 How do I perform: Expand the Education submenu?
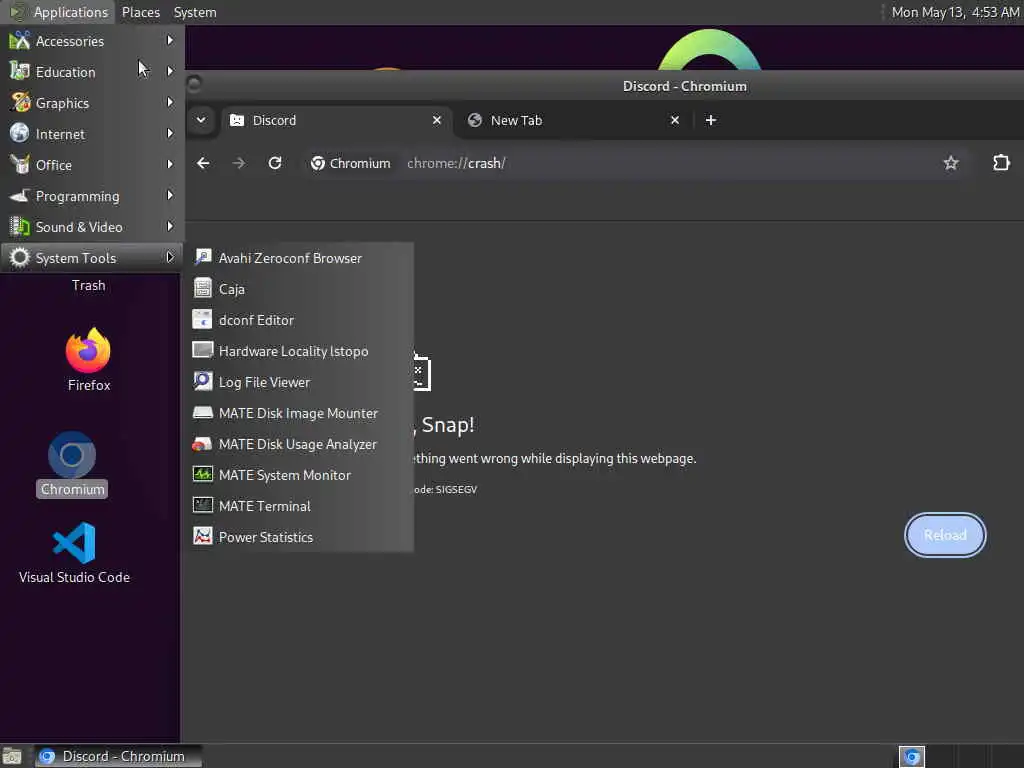pos(92,72)
